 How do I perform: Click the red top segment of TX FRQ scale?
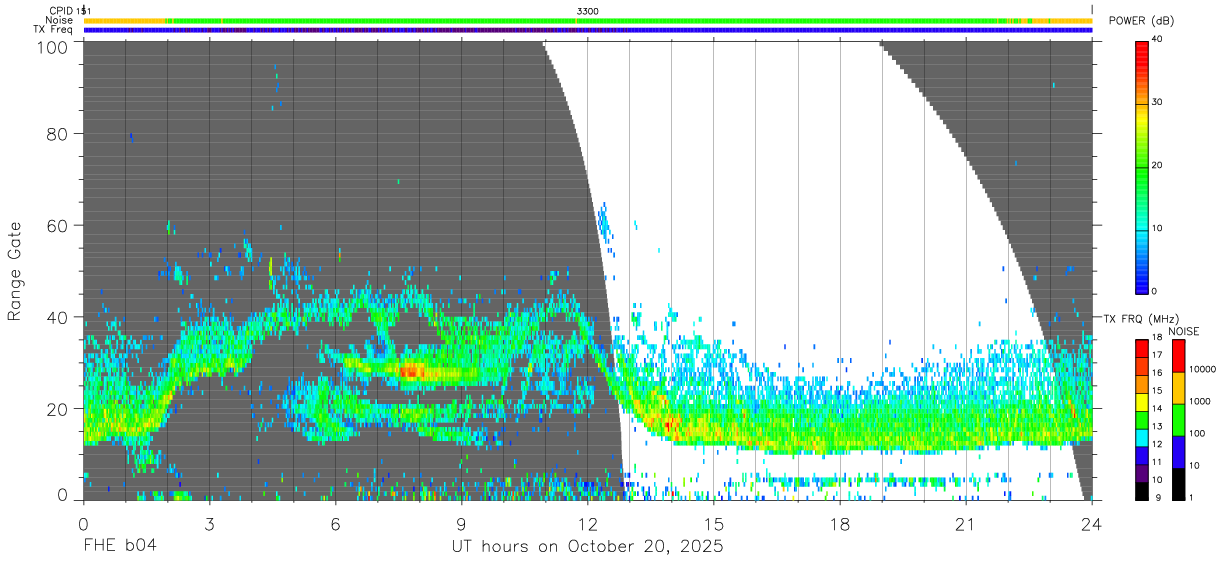coord(1141,347)
